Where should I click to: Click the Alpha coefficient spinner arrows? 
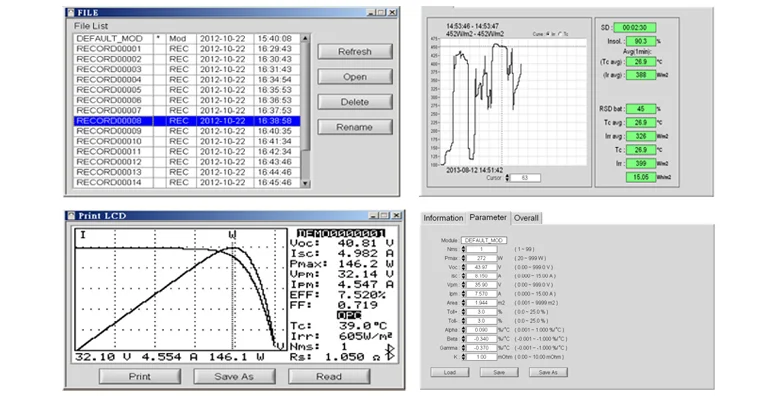point(463,330)
